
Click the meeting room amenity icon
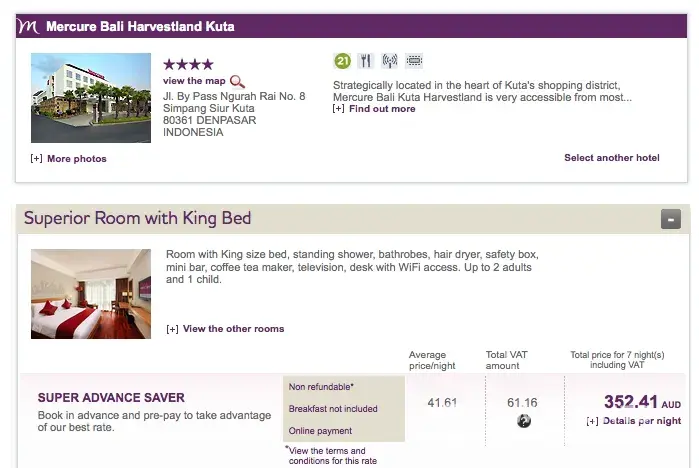414,61
